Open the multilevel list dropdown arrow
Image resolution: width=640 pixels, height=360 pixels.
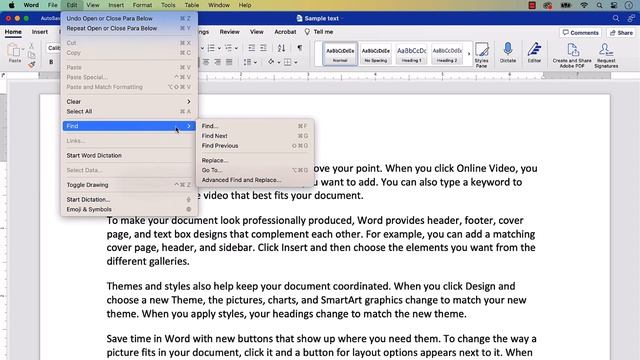(x=236, y=49)
